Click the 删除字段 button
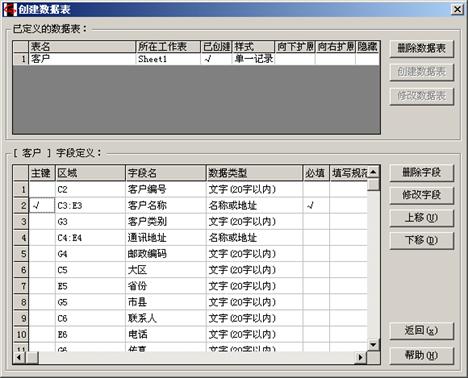468x378 pixels. pyautogui.click(x=422, y=173)
